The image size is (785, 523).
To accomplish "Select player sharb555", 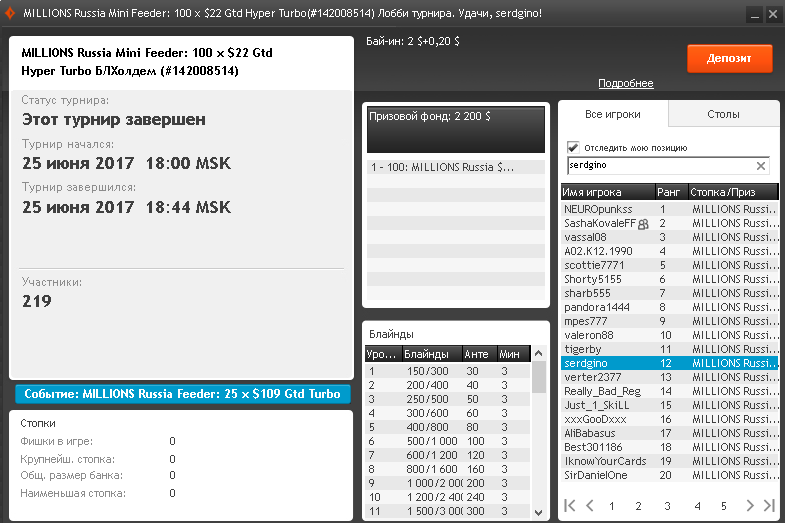I will [670, 293].
